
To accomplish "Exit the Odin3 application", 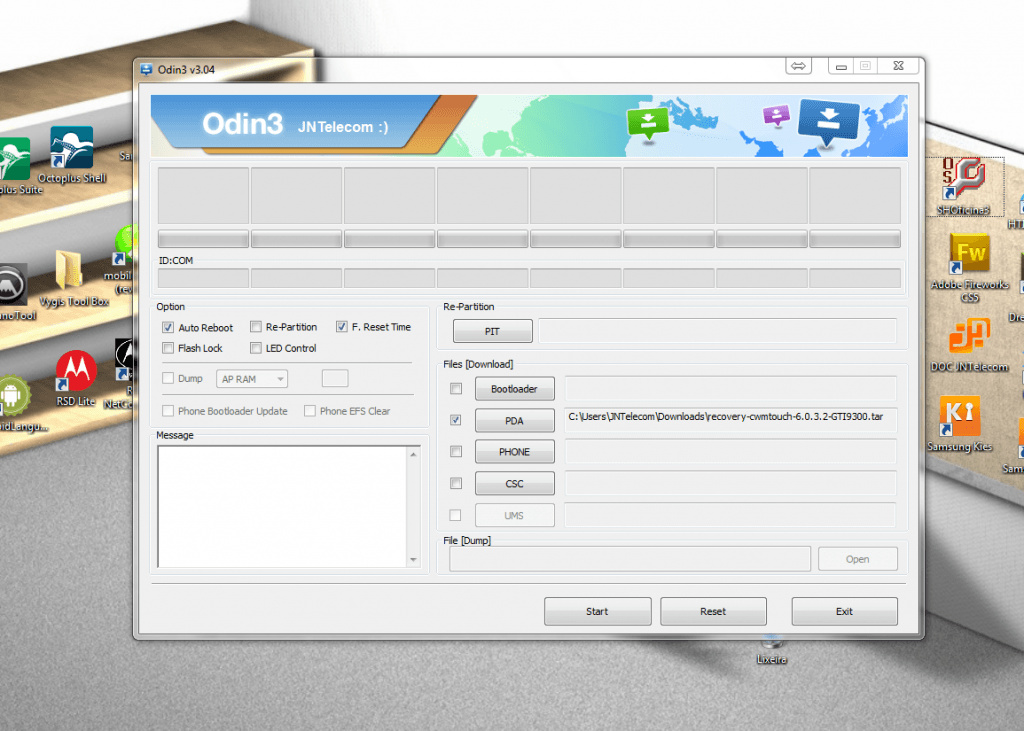I will 844,611.
